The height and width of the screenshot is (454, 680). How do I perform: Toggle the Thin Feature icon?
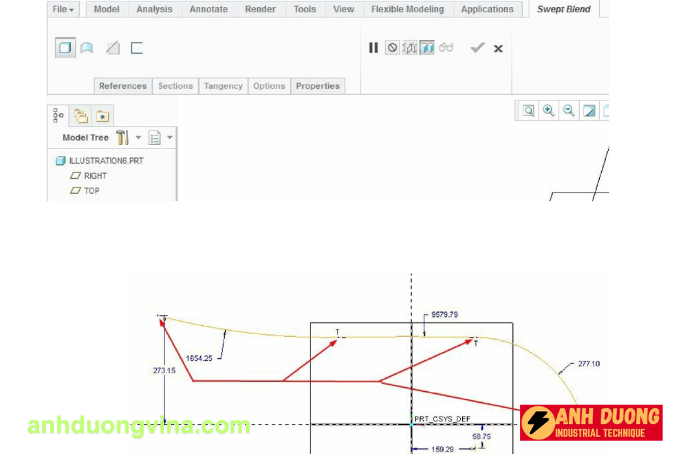pyautogui.click(x=137, y=47)
